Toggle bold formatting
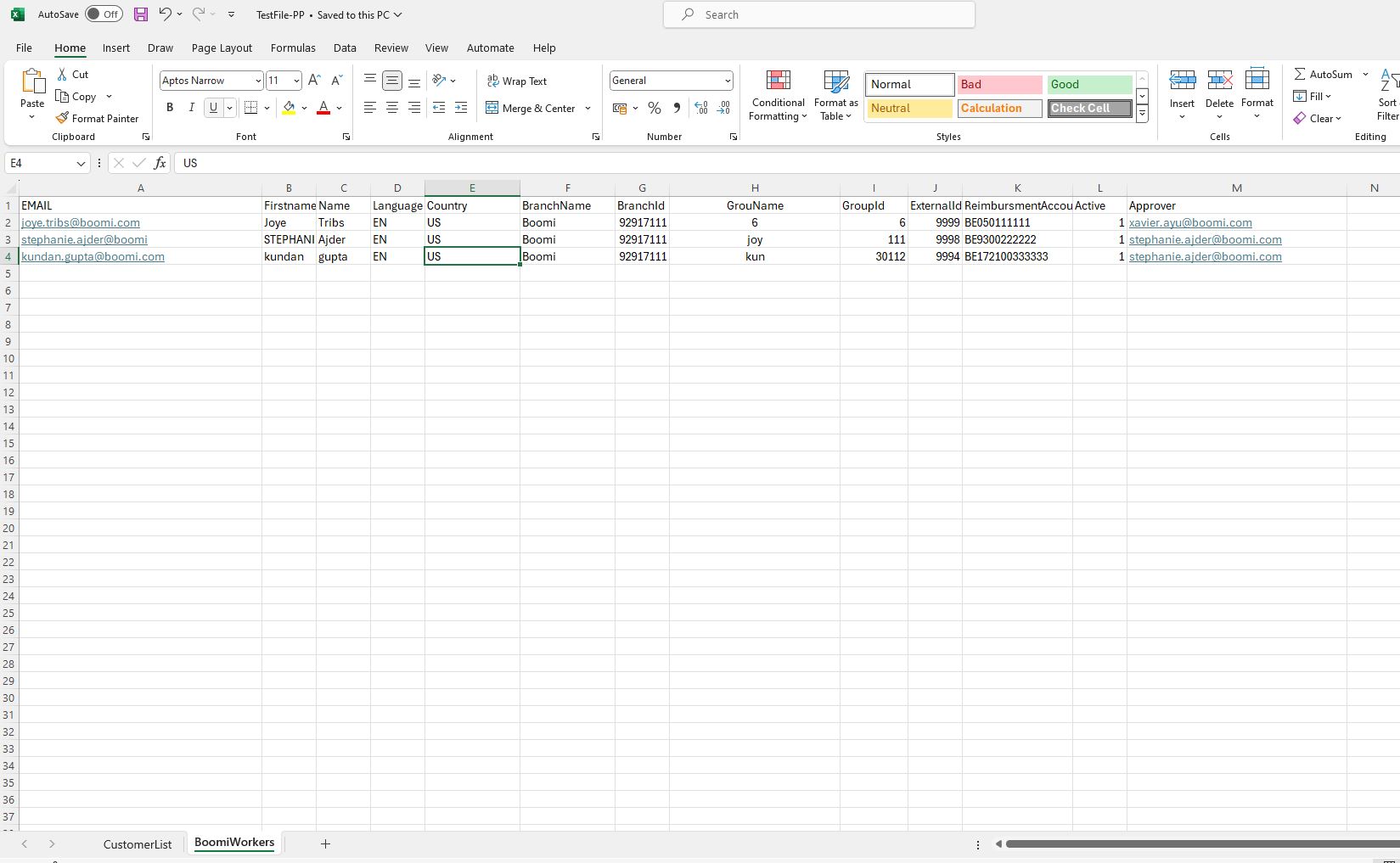The width and height of the screenshot is (1400, 863). (x=169, y=108)
